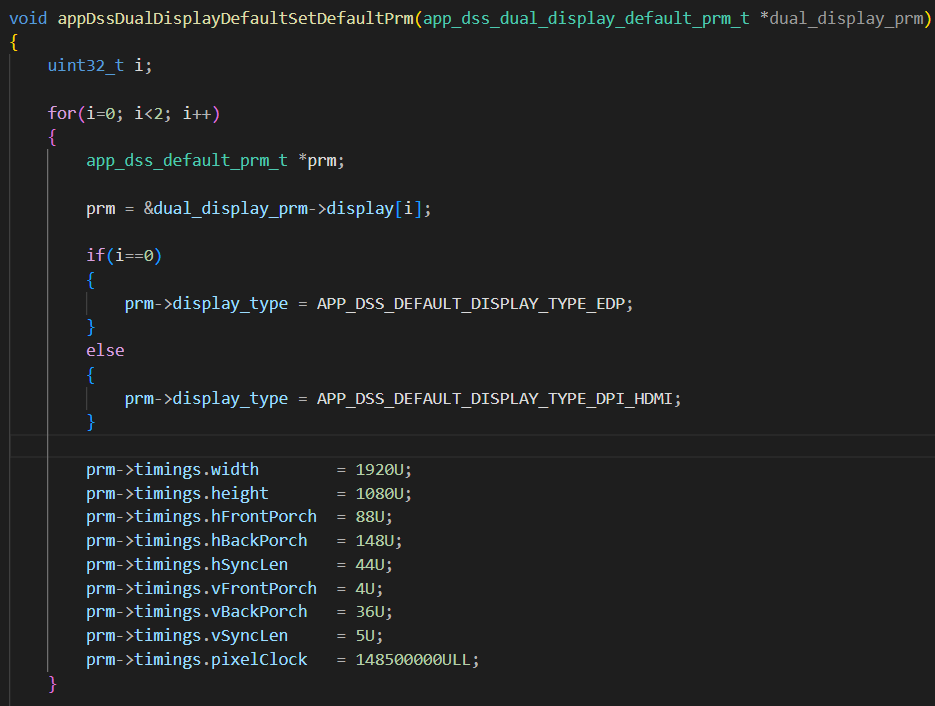Click the pixelClock value 148500000ULL
Image resolution: width=935 pixels, height=706 pixels.
point(413,659)
